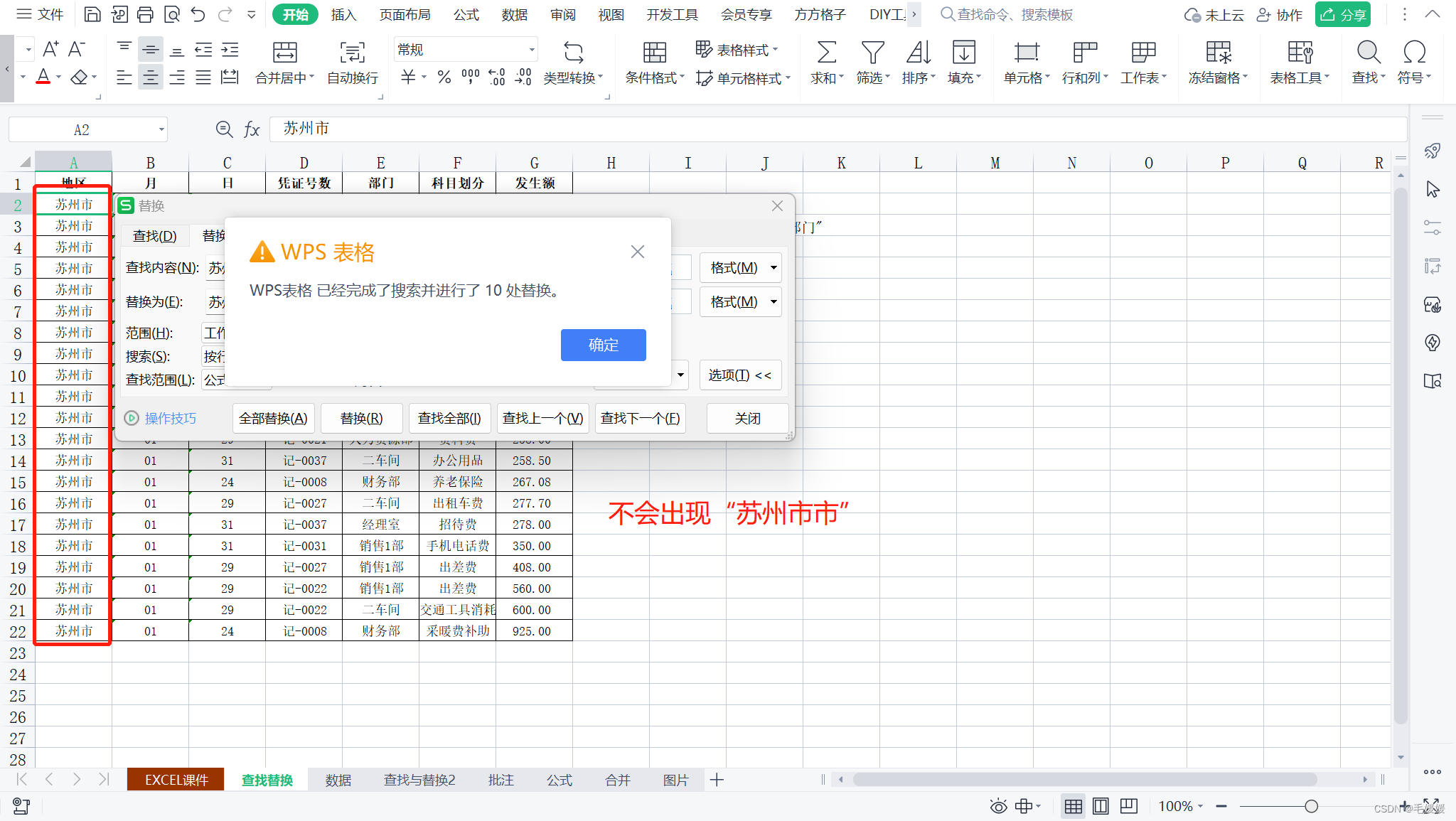Expand the 常规 number format dropdown
The width and height of the screenshot is (1456, 821).
[x=531, y=50]
